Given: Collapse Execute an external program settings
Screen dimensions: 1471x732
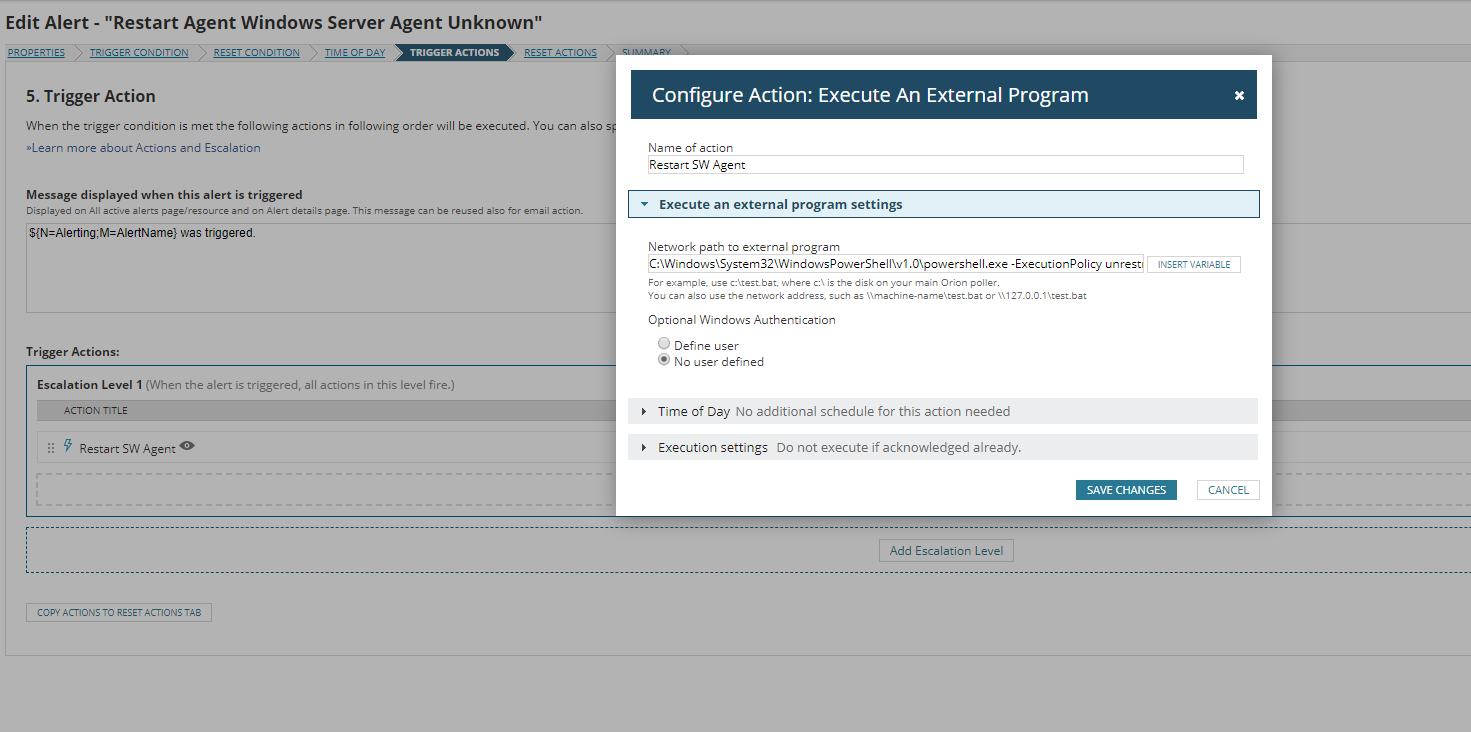Looking at the screenshot, I should [x=645, y=204].
